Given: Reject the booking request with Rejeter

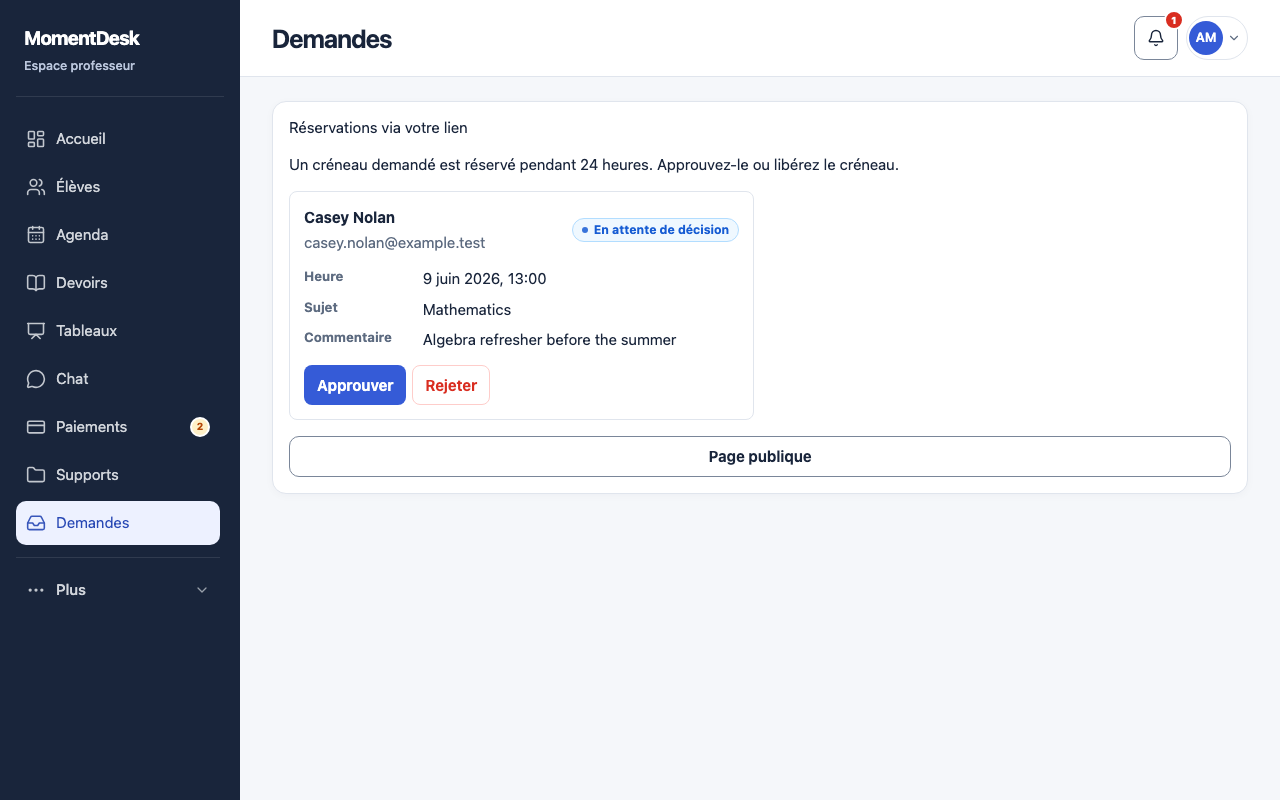Looking at the screenshot, I should [x=451, y=385].
